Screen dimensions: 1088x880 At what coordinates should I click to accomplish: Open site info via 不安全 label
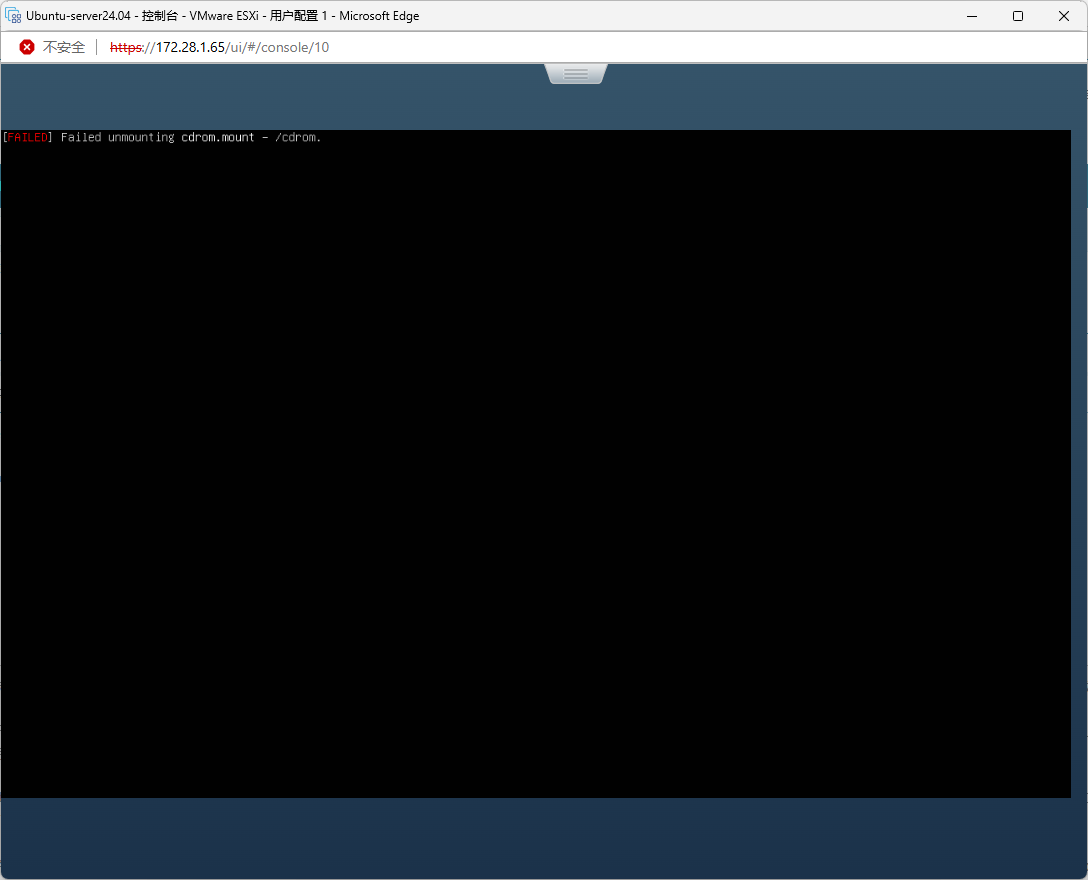pyautogui.click(x=64, y=47)
